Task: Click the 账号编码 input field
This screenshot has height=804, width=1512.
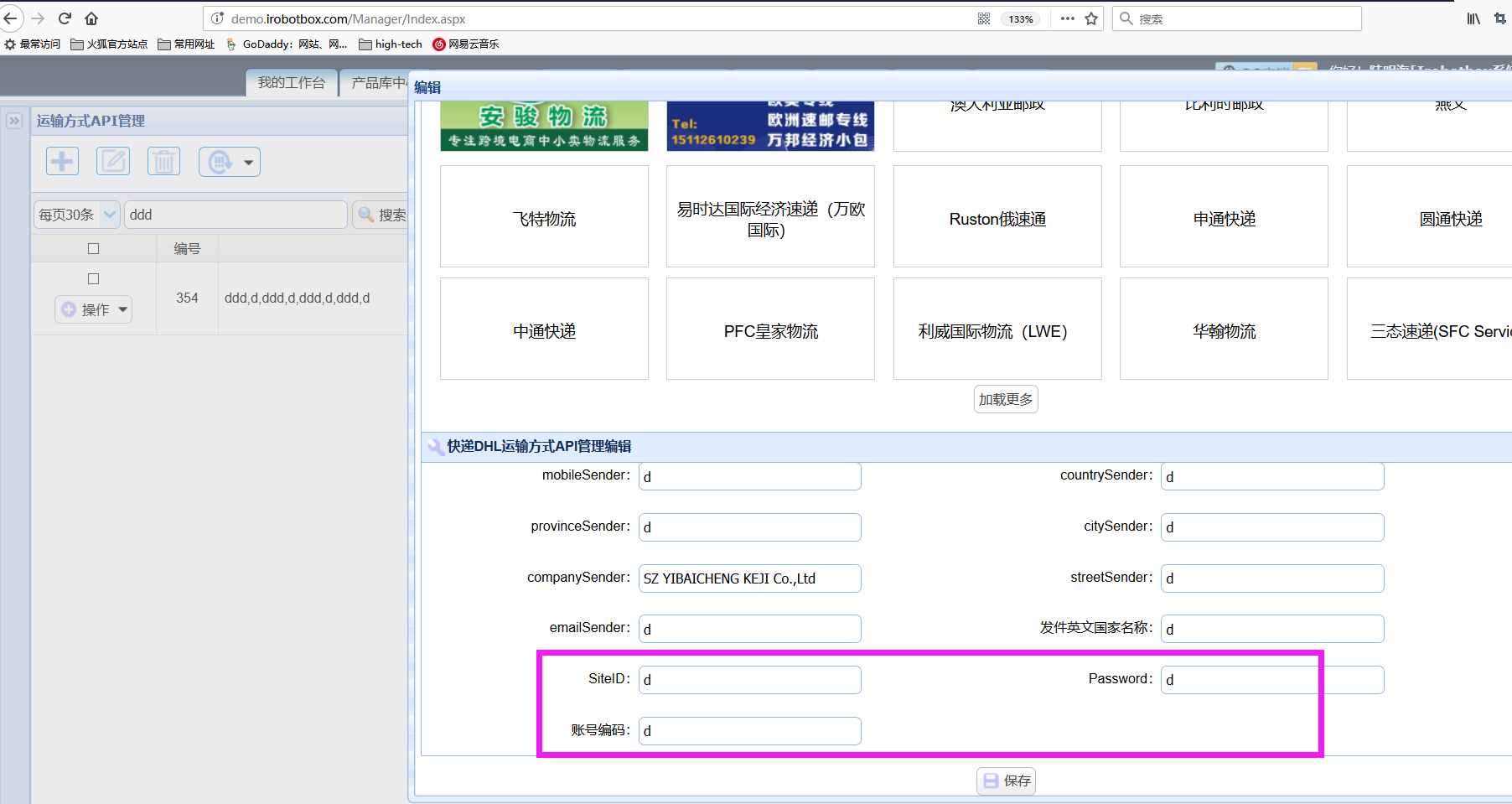Action: click(749, 731)
